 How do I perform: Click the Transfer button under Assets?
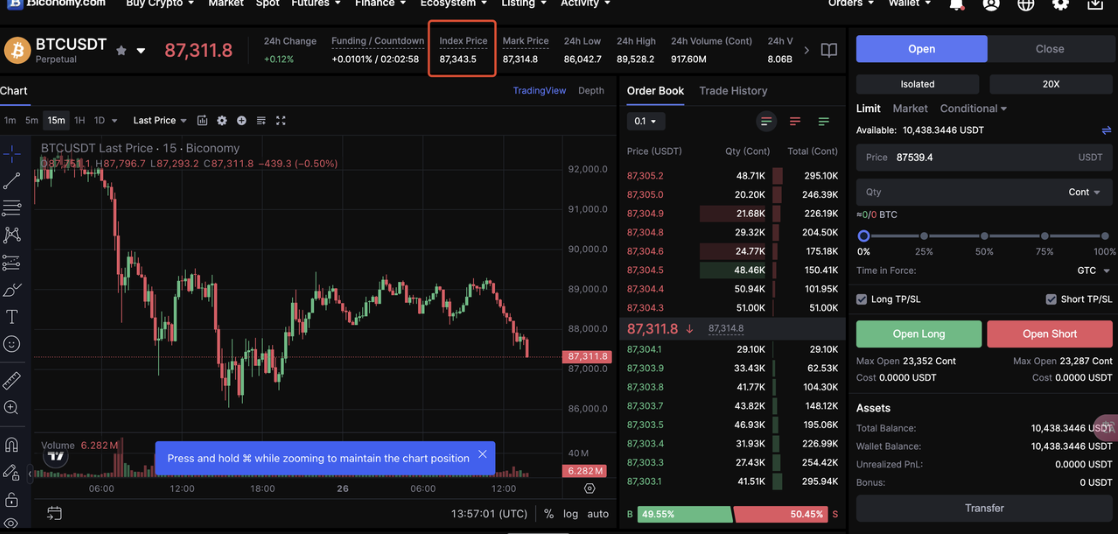click(x=984, y=508)
